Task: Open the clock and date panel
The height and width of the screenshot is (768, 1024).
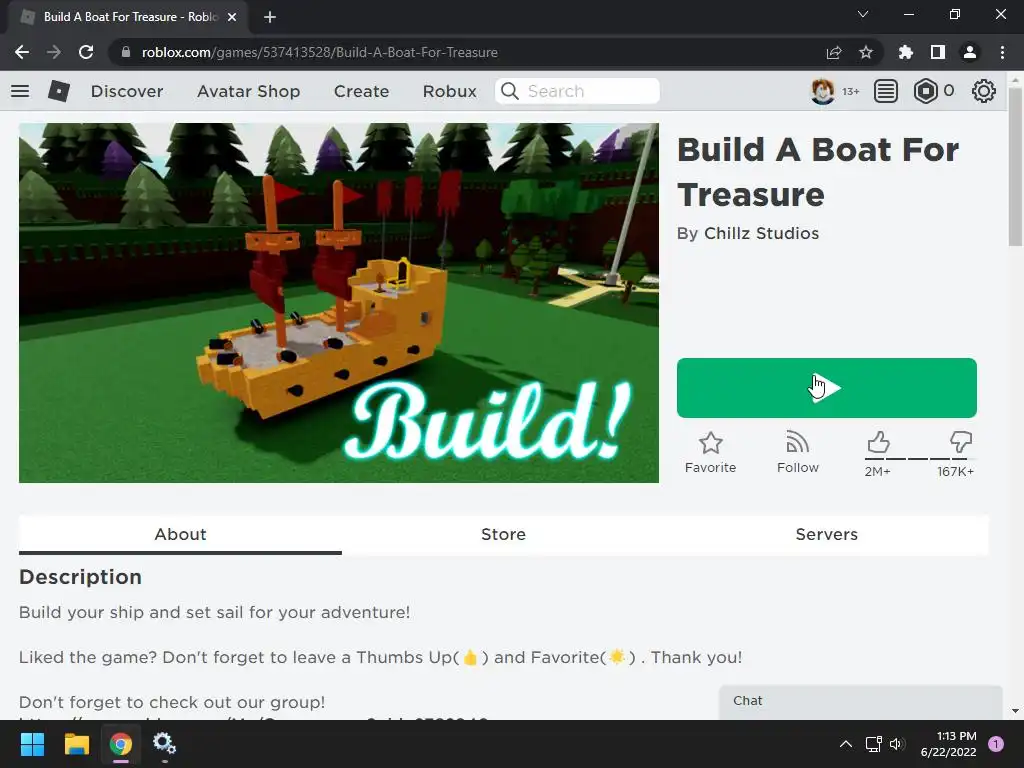Action: (x=948, y=744)
